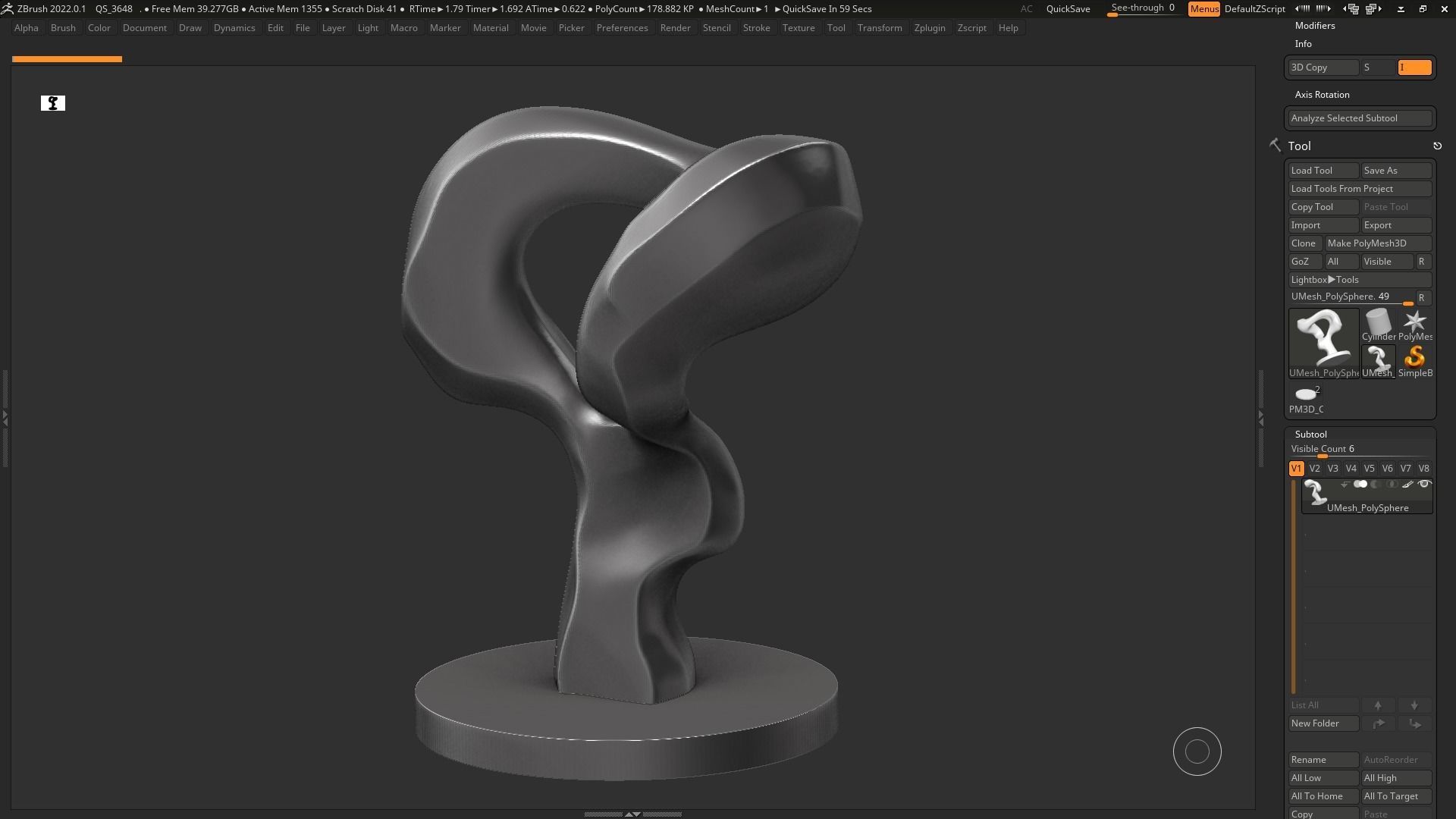This screenshot has height=819, width=1456.
Task: Select the SimpleBrush golden S tool
Action: 1414,362
